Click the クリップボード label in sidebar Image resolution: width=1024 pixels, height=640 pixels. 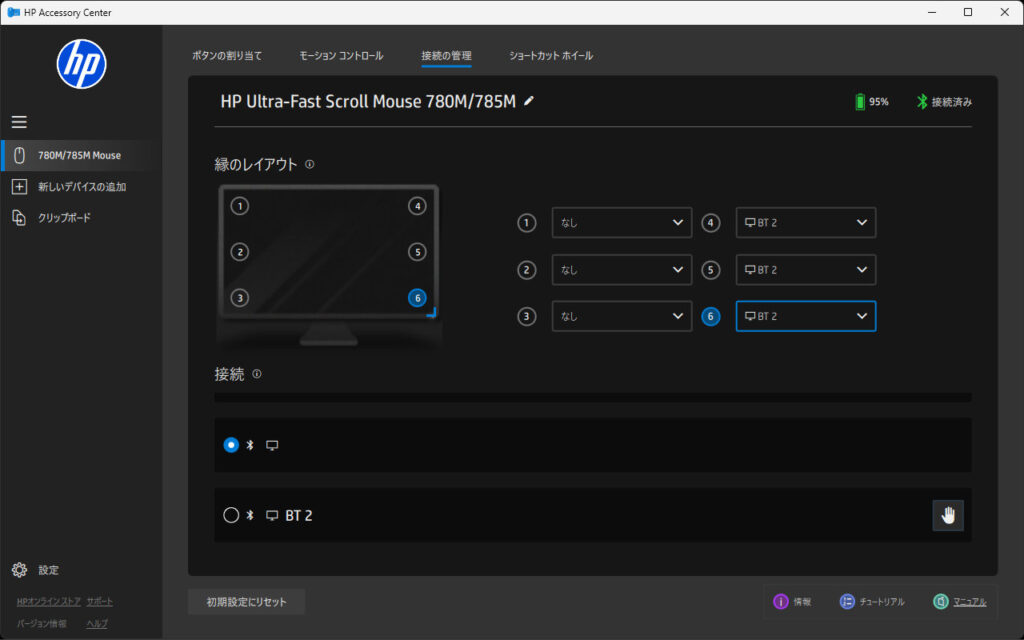pos(64,217)
